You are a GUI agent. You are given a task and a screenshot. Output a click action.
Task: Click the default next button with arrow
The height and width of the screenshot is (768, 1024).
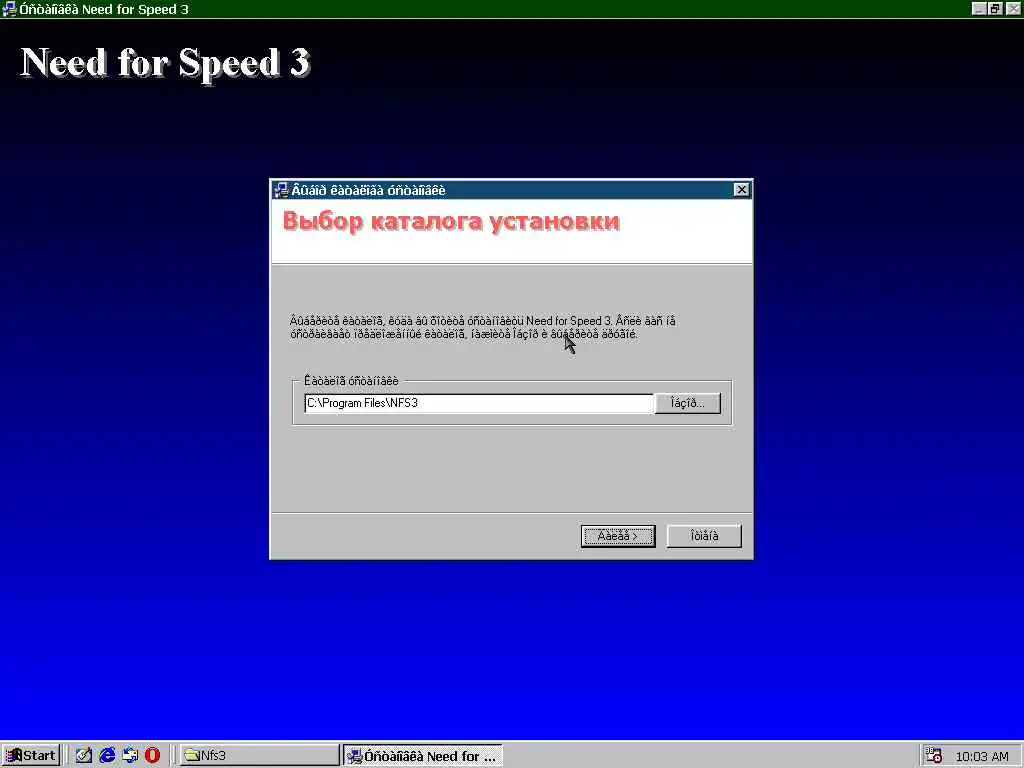tap(618, 536)
